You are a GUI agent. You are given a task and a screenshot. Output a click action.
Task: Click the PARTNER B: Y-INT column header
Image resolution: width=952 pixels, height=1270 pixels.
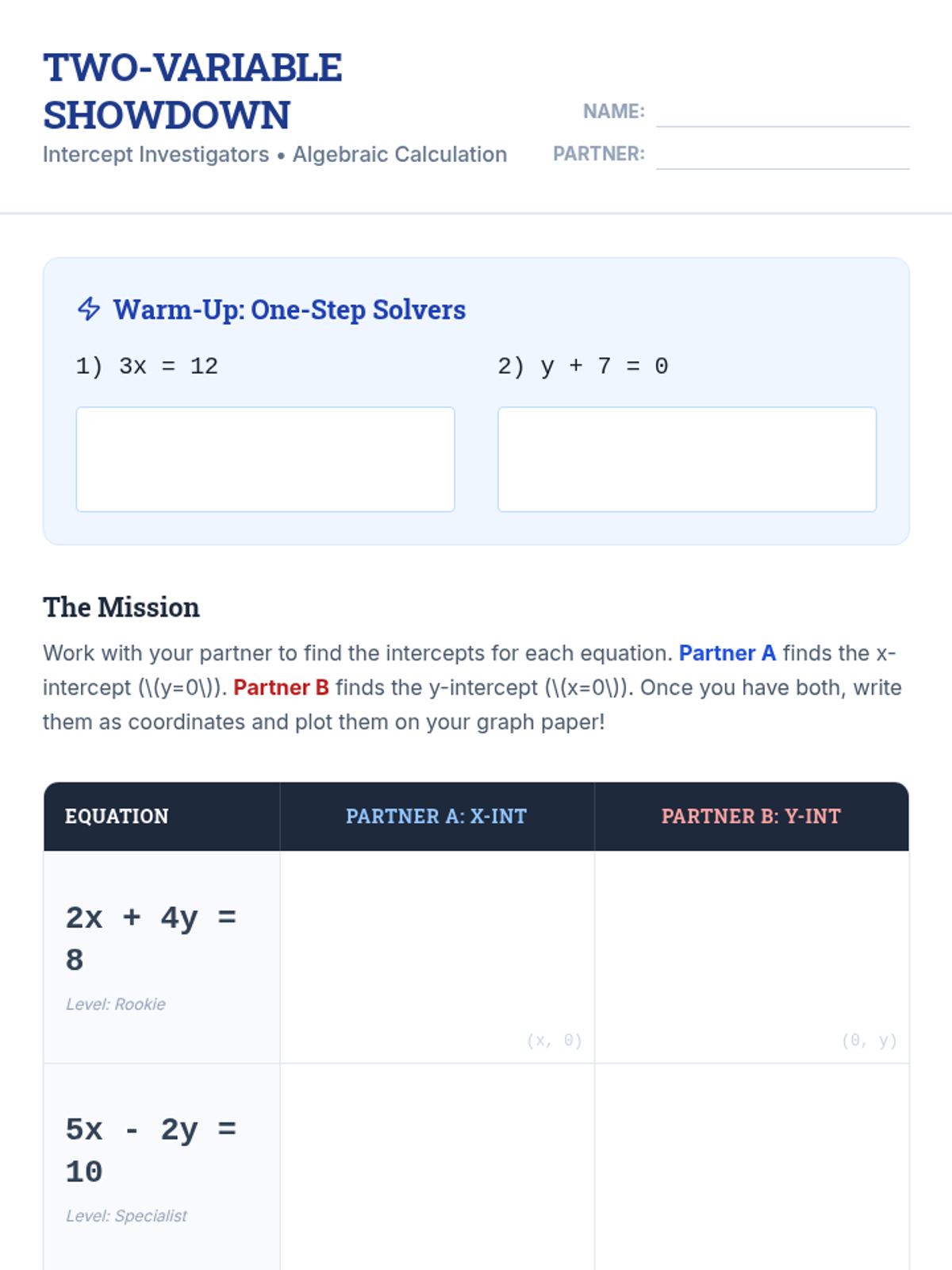pos(751,816)
